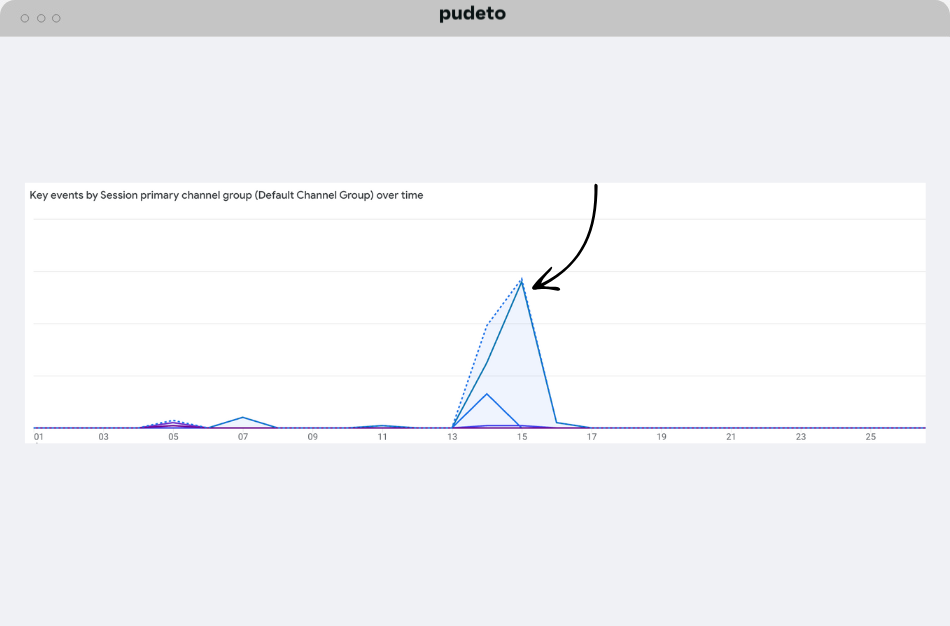The height and width of the screenshot is (626, 950).
Task: Click the x-axis label 01
Action: 38,437
